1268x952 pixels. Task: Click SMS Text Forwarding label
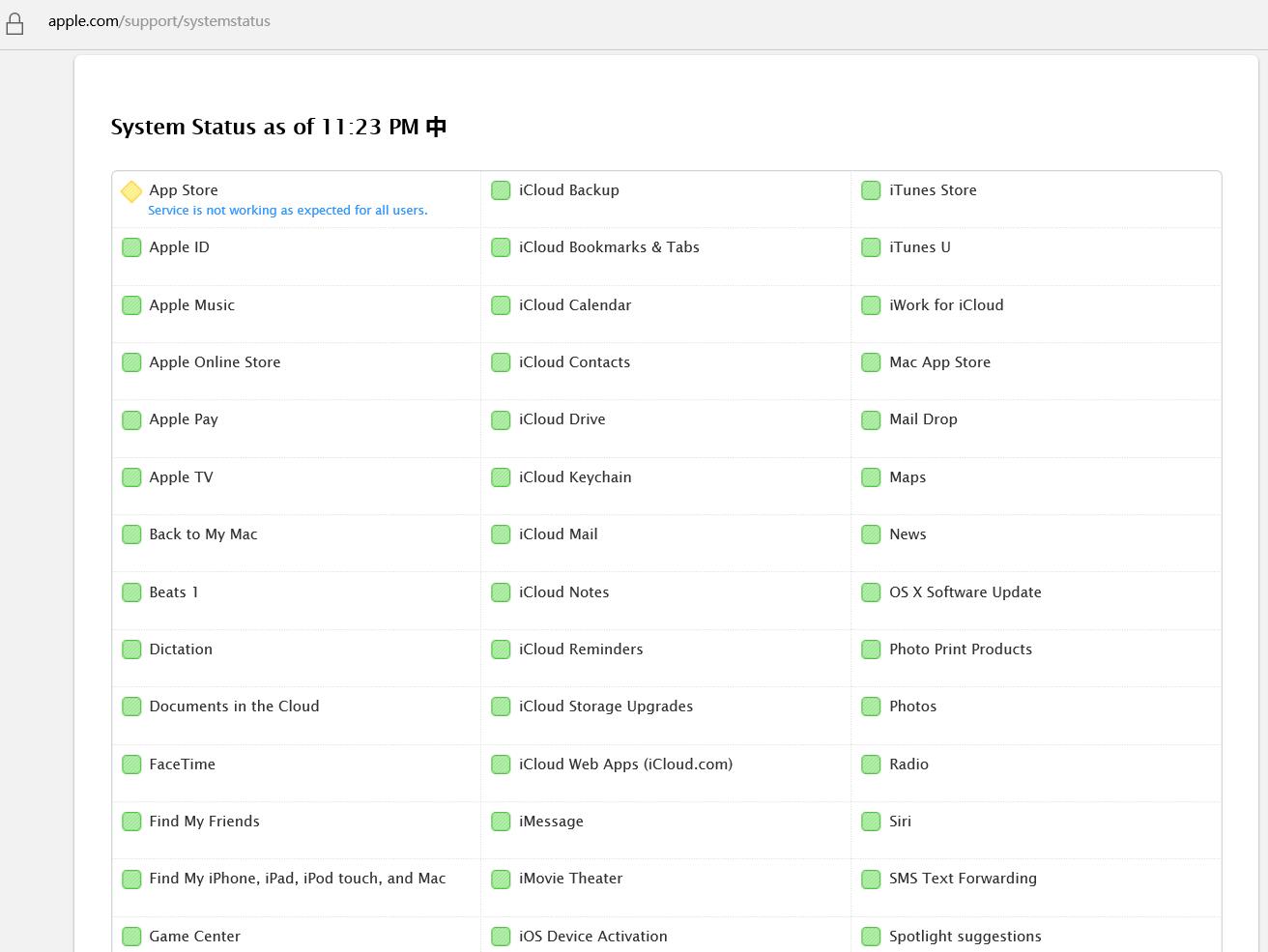(x=963, y=879)
